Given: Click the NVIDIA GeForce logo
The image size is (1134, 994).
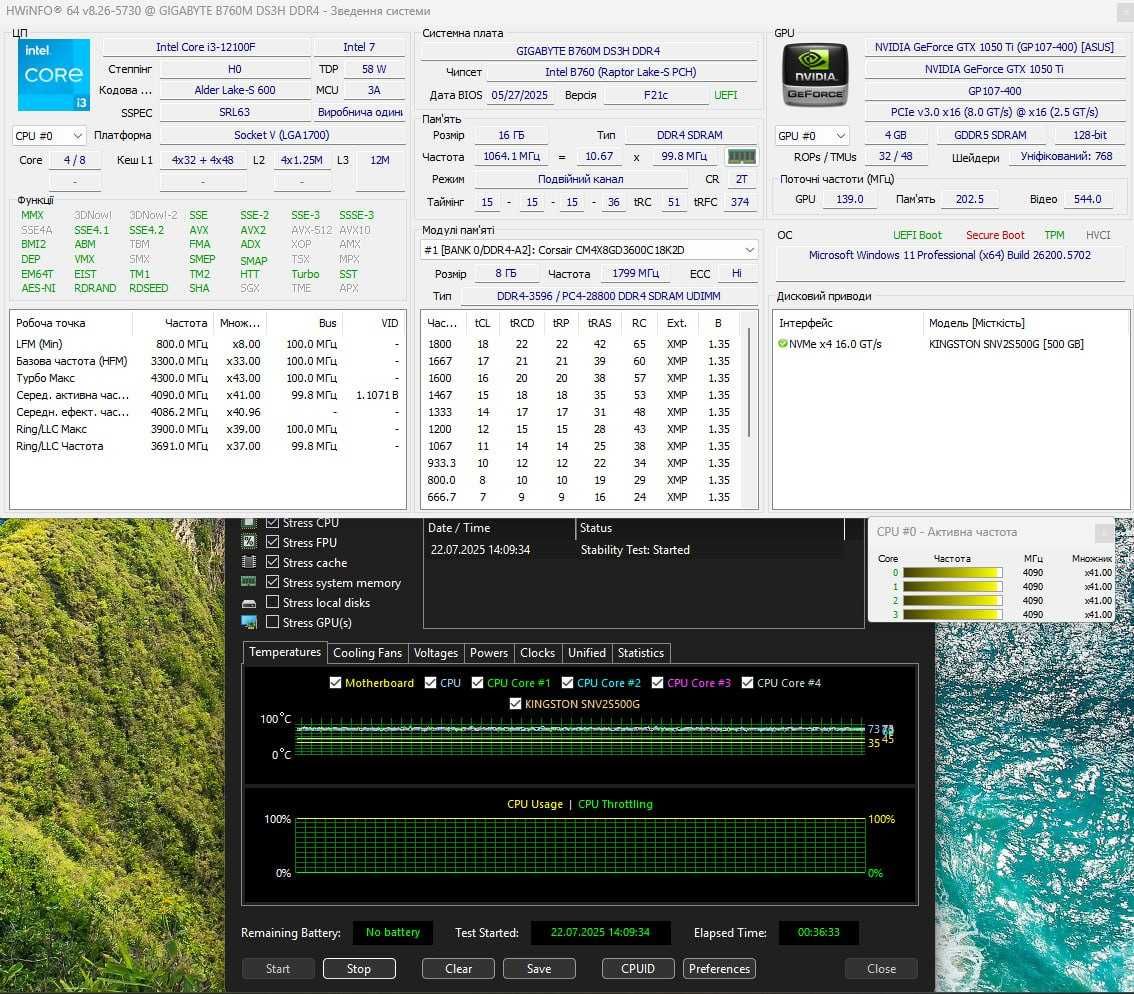Looking at the screenshot, I should 815,75.
